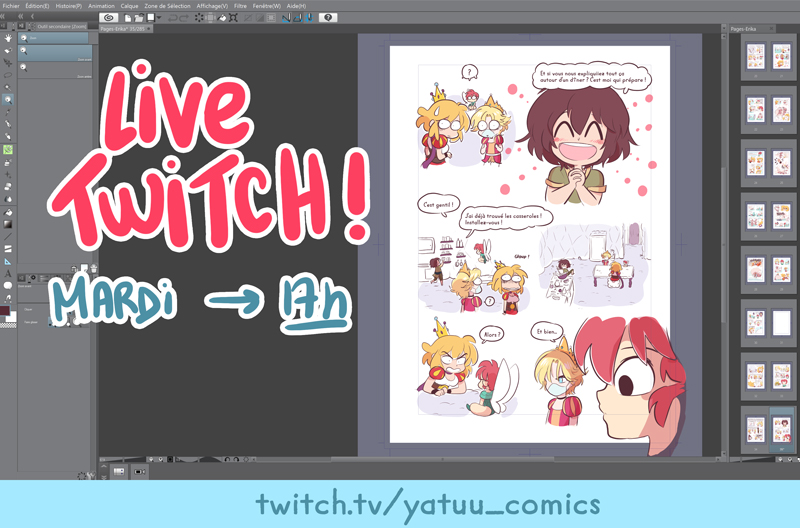Toggle snap to special ruler
800x528 pixels.
297,18
